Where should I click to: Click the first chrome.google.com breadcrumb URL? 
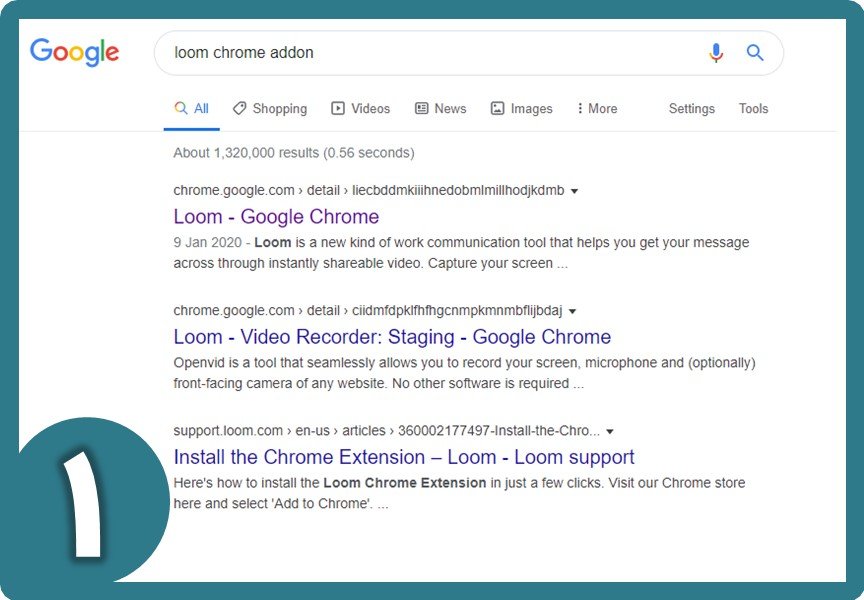coord(369,191)
